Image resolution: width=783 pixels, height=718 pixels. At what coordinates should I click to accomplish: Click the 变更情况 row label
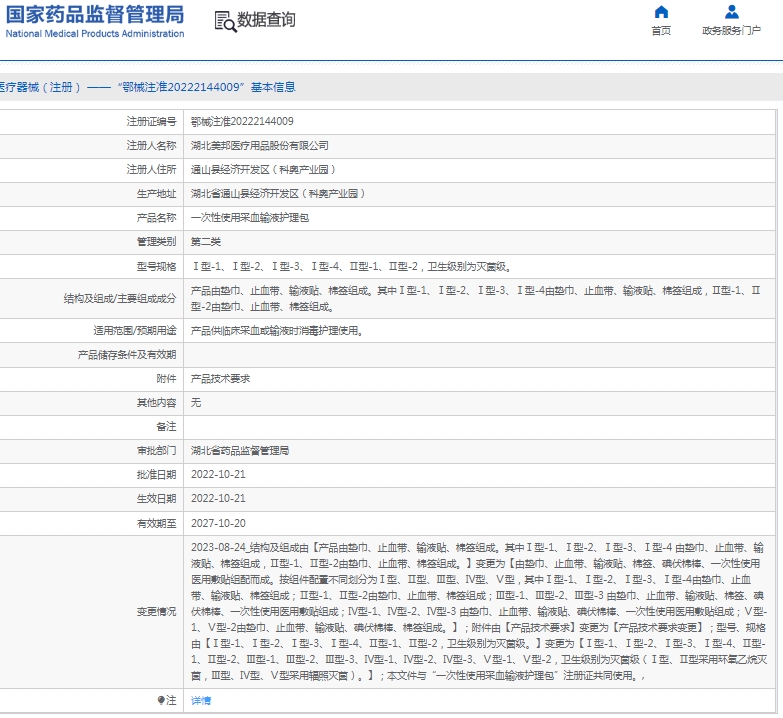tap(156, 612)
